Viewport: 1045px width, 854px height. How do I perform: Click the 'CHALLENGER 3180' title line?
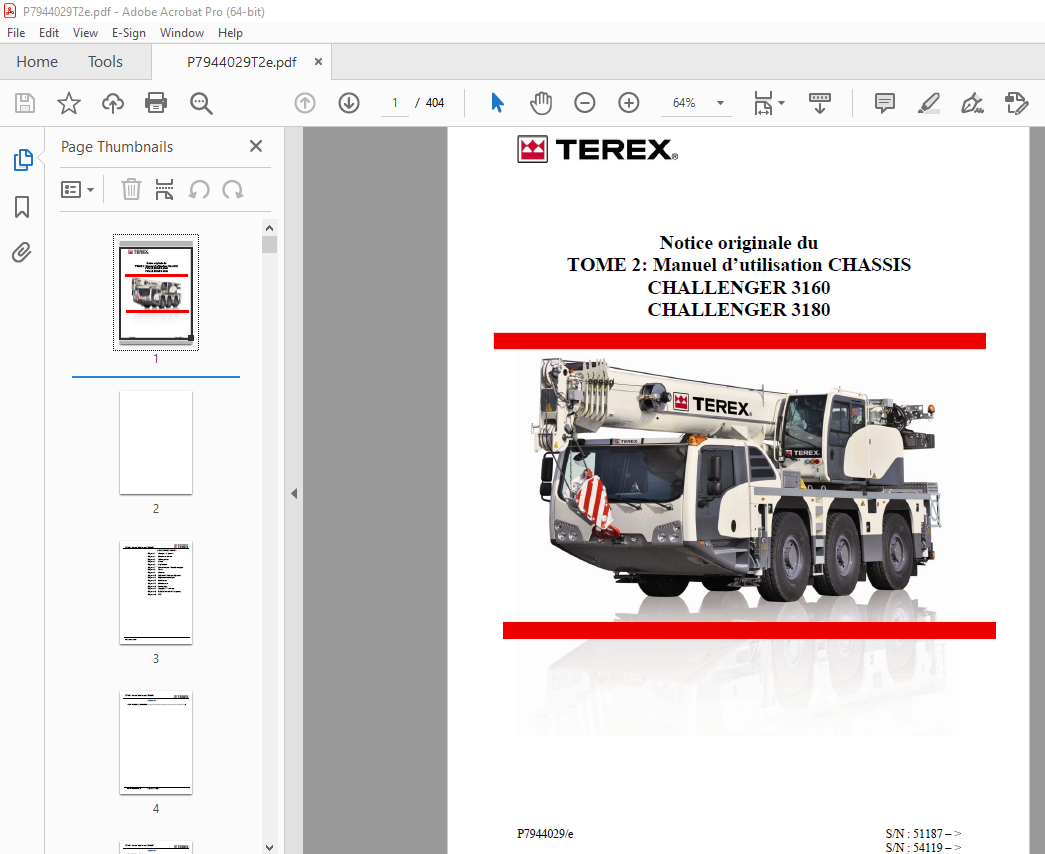click(738, 309)
